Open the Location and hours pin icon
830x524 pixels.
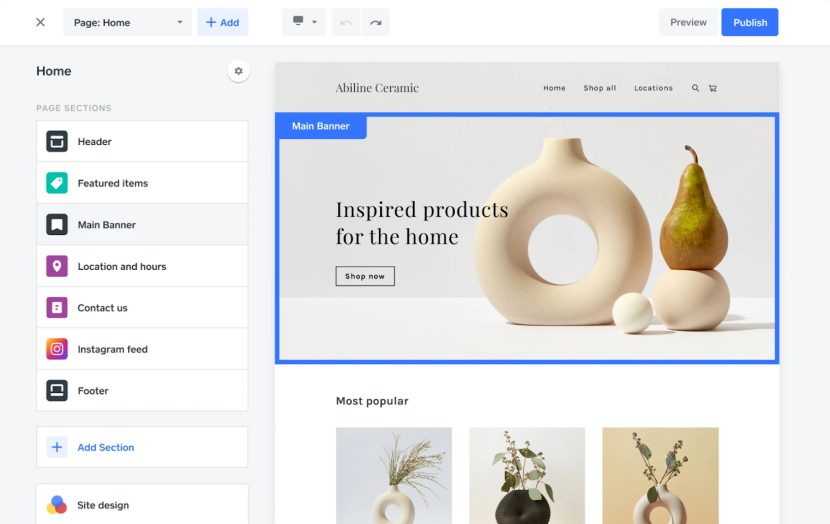tap(57, 266)
